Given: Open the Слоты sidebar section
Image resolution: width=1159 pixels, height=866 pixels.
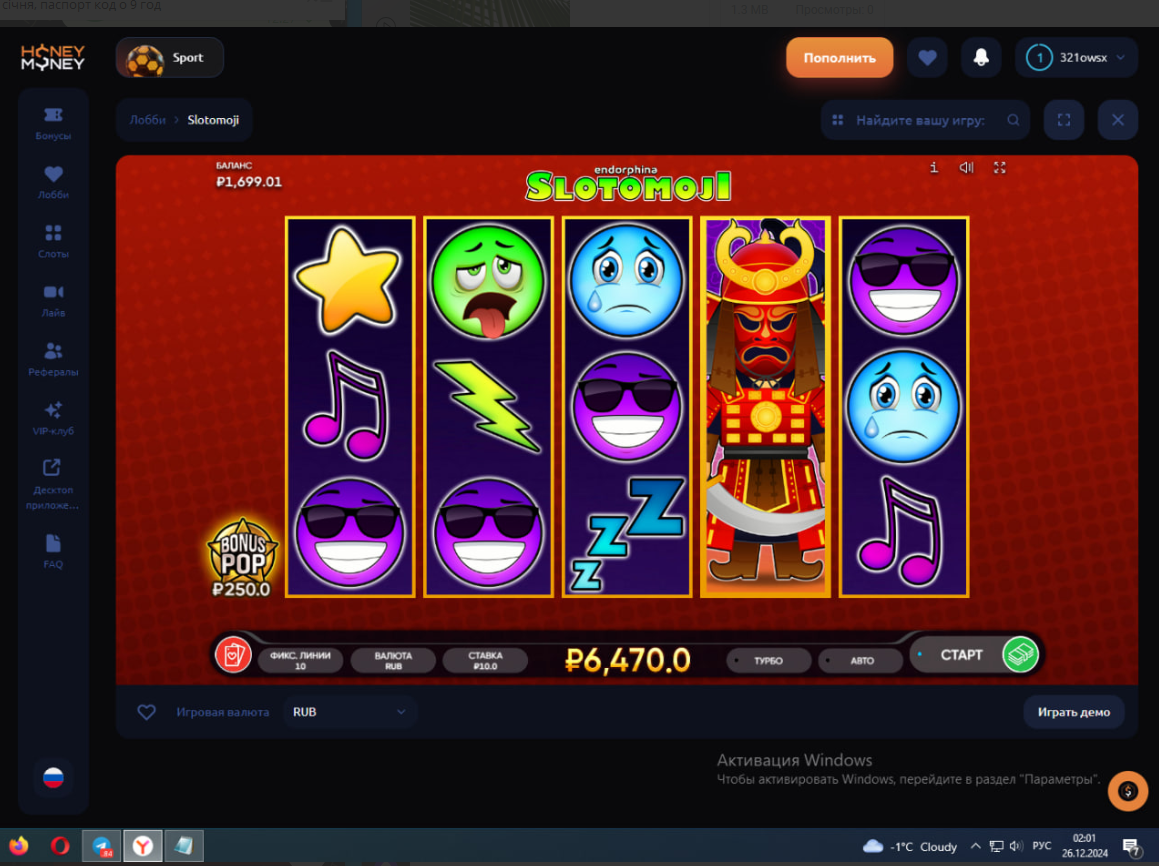Looking at the screenshot, I should coord(53,242).
